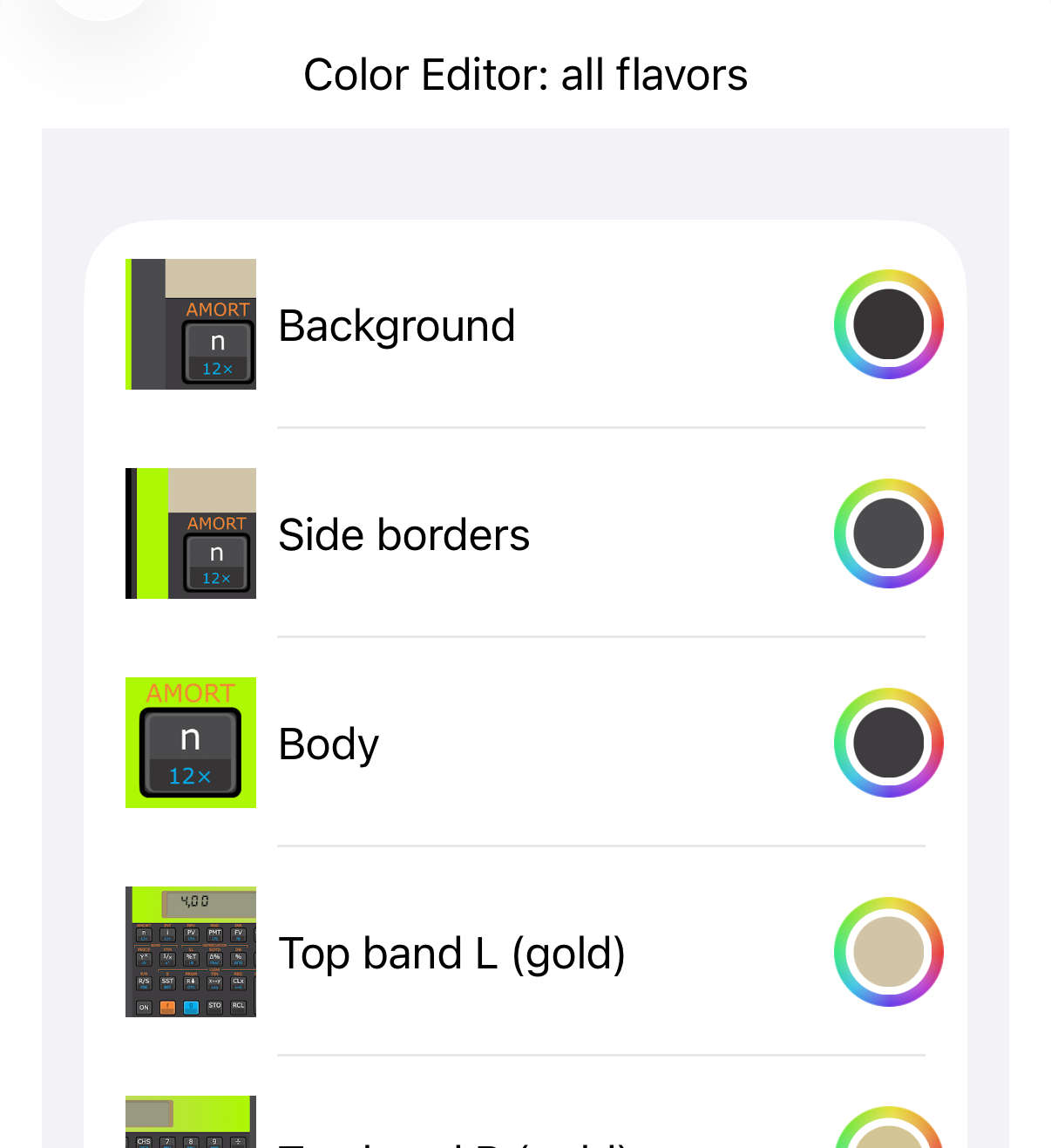1051x1148 pixels.
Task: Click the blue g key in the calculator preview
Action: tap(191, 1007)
